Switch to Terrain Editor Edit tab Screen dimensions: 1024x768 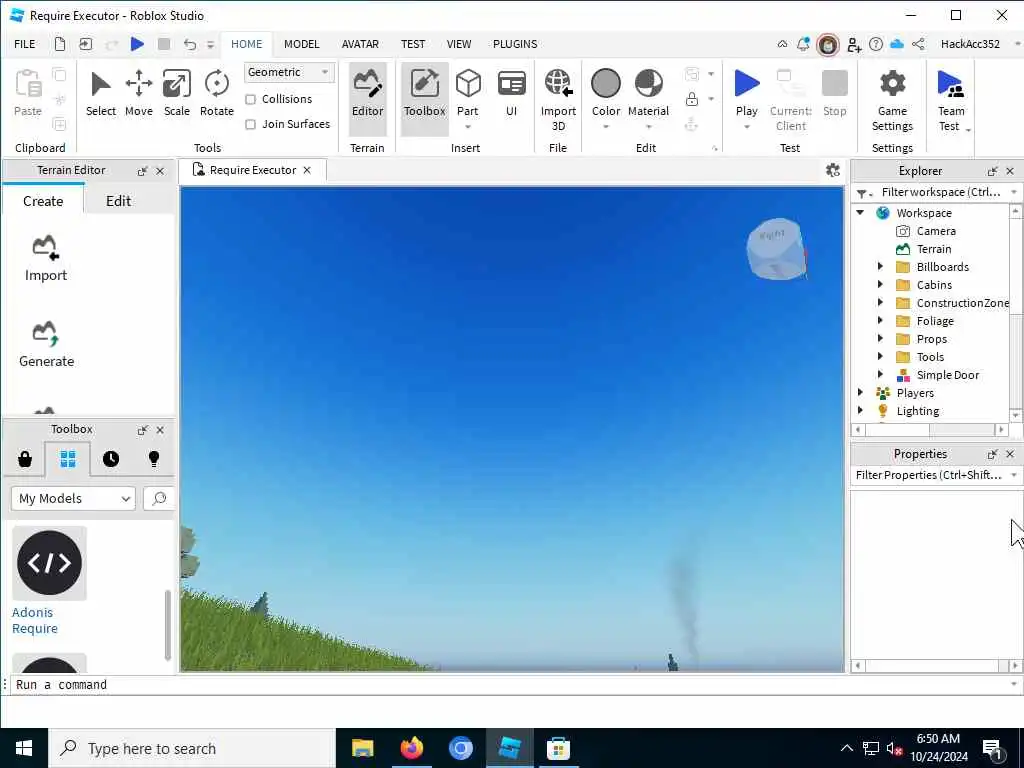(118, 201)
